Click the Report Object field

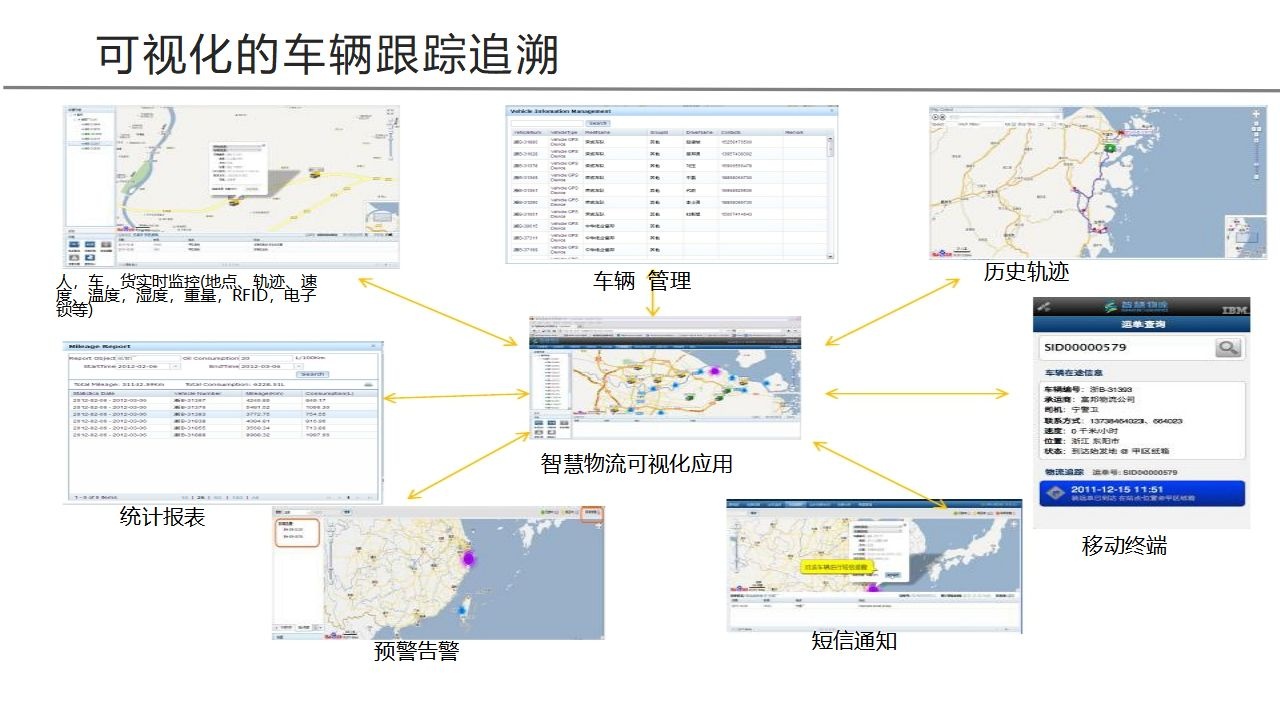click(148, 357)
